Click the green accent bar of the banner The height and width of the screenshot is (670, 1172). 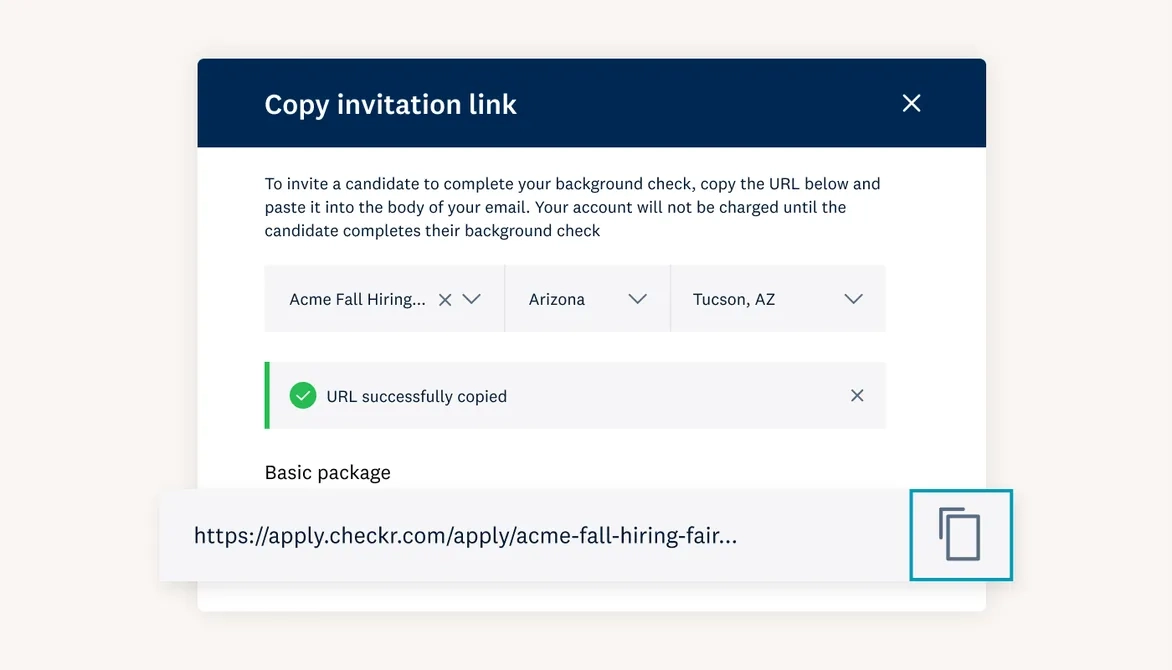pyautogui.click(x=267, y=396)
